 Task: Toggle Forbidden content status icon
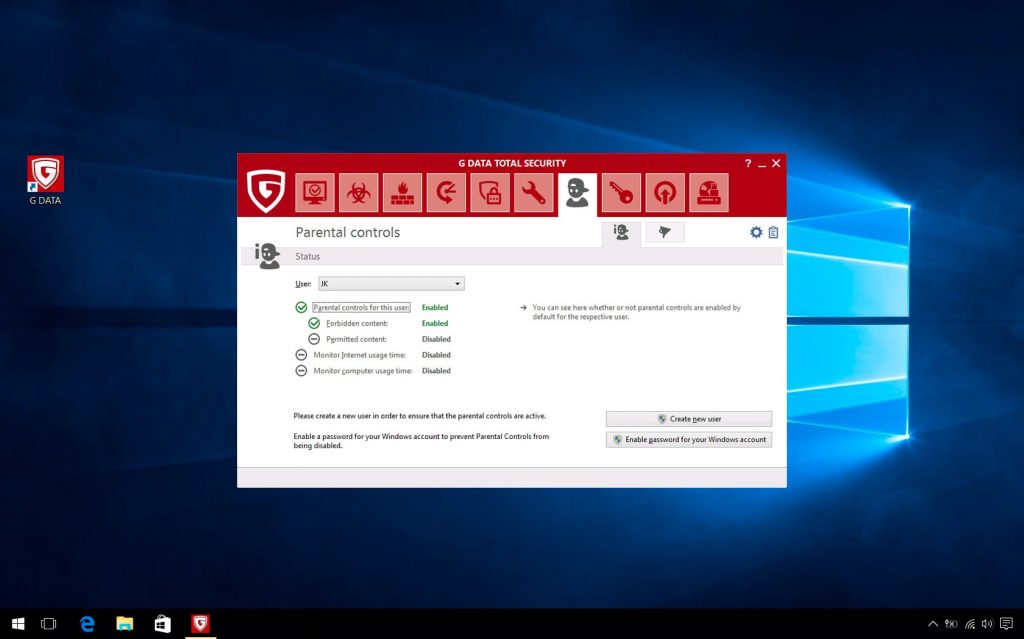(314, 323)
